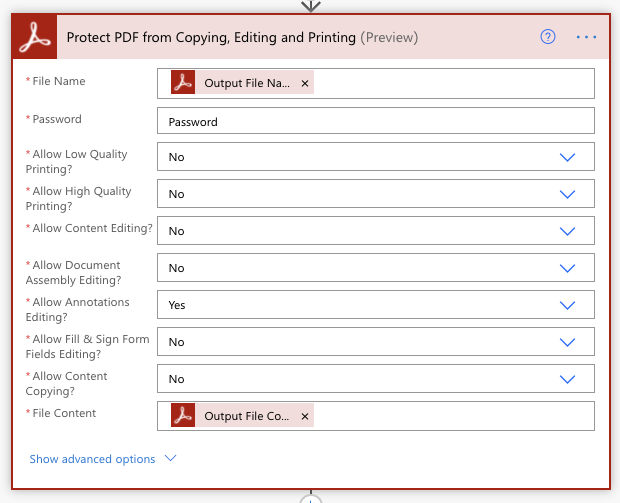Expand the Allow Content Editing dropdown
Image resolution: width=620 pixels, height=503 pixels.
point(567,231)
